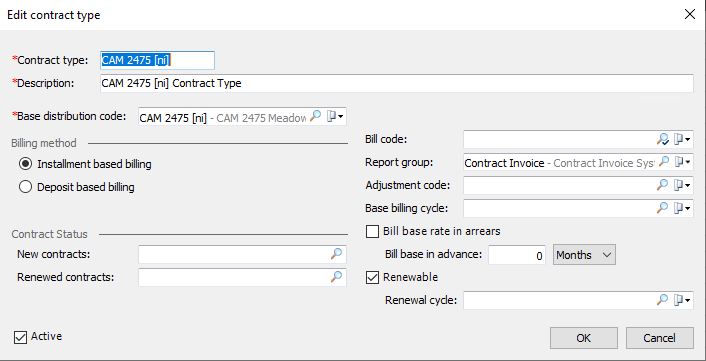Screen dimensions: 706x361
Task: Click into the Contract type field
Action: tap(158, 60)
